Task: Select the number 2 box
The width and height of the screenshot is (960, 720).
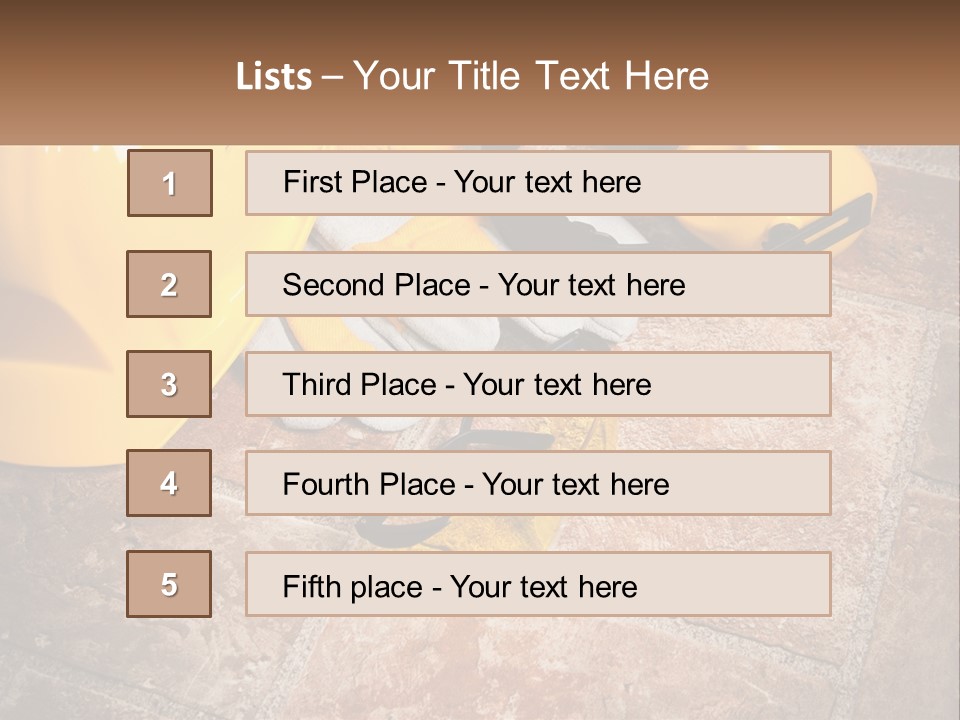Action: [169, 284]
